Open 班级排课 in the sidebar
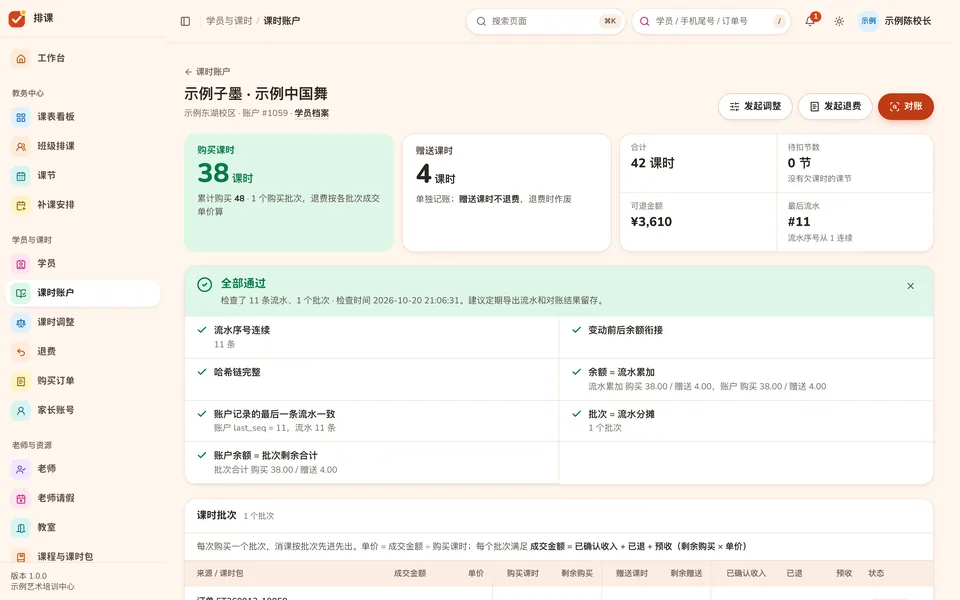This screenshot has height=600, width=960. pos(83,146)
